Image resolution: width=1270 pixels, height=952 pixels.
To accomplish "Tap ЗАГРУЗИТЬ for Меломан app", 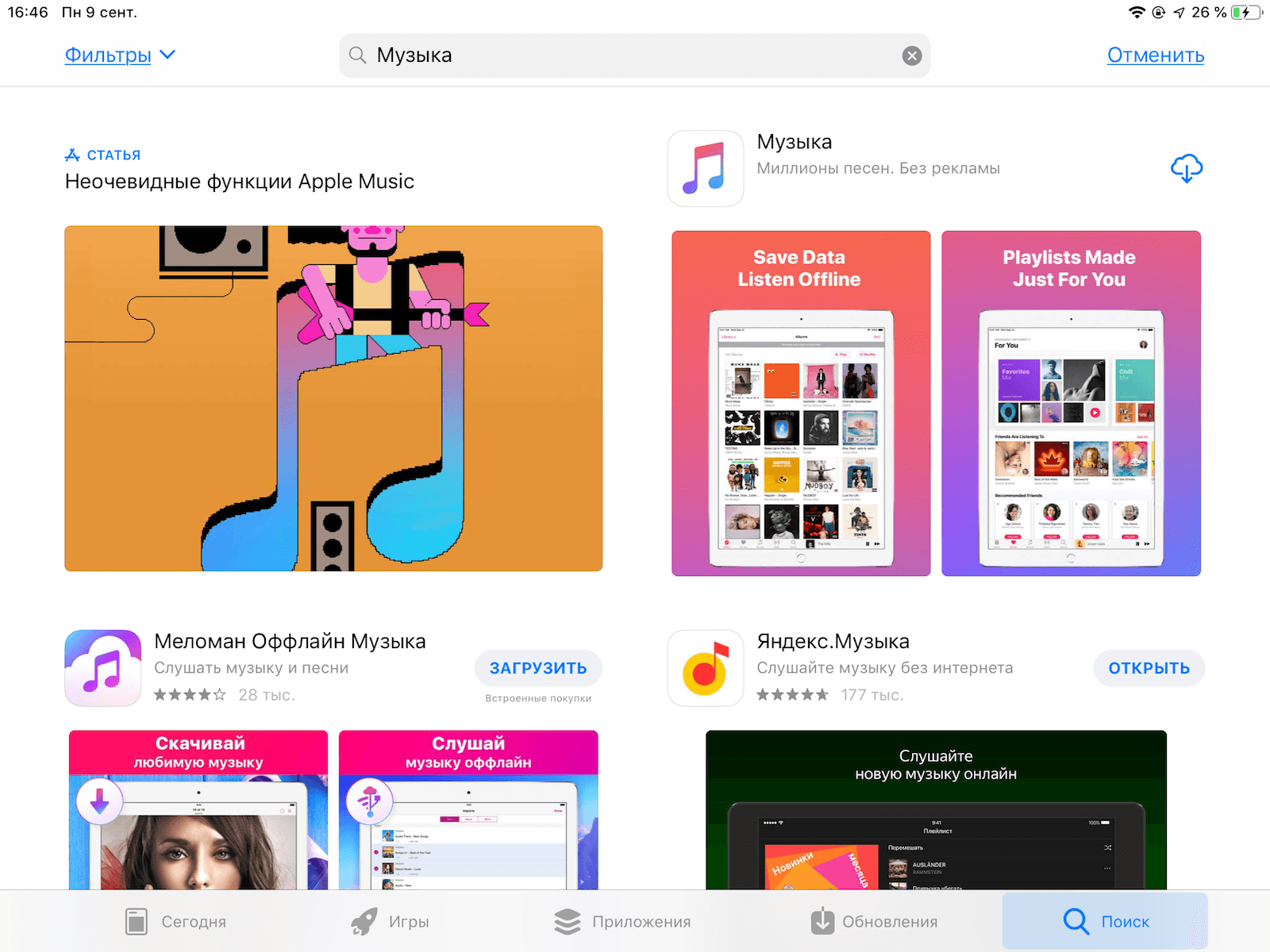I will 538,668.
